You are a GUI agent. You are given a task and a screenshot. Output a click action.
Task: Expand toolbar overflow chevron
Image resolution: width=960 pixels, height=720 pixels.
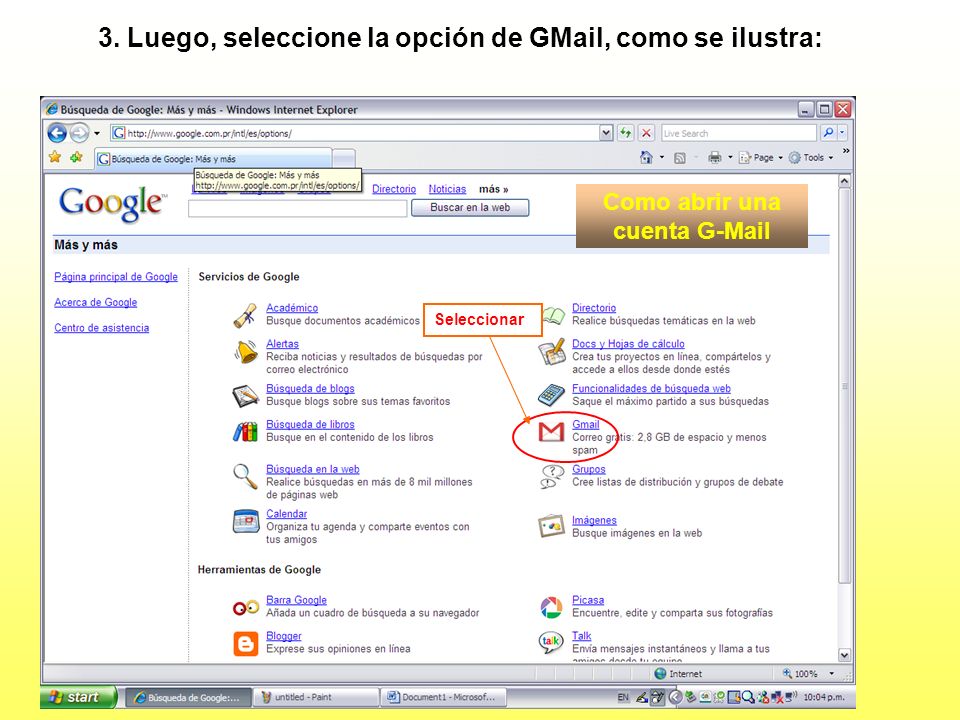coord(846,151)
